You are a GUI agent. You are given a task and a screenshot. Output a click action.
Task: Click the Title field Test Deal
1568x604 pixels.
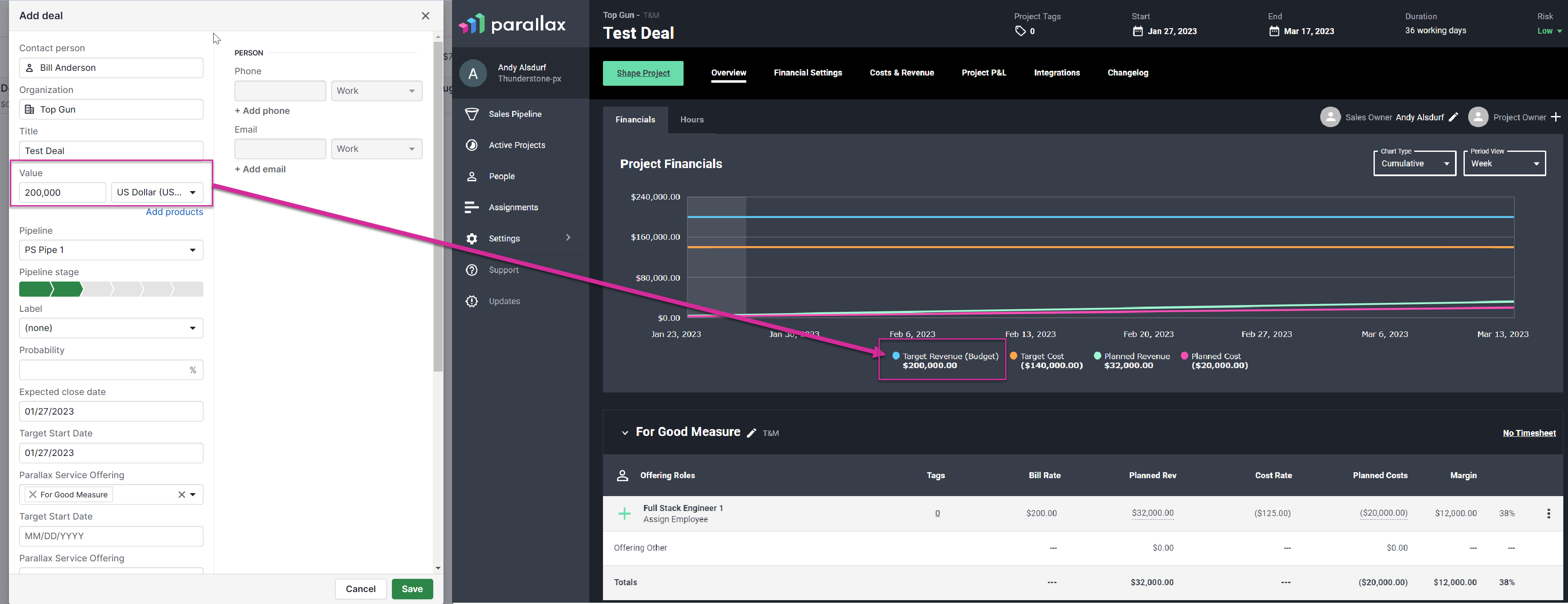[111, 151]
